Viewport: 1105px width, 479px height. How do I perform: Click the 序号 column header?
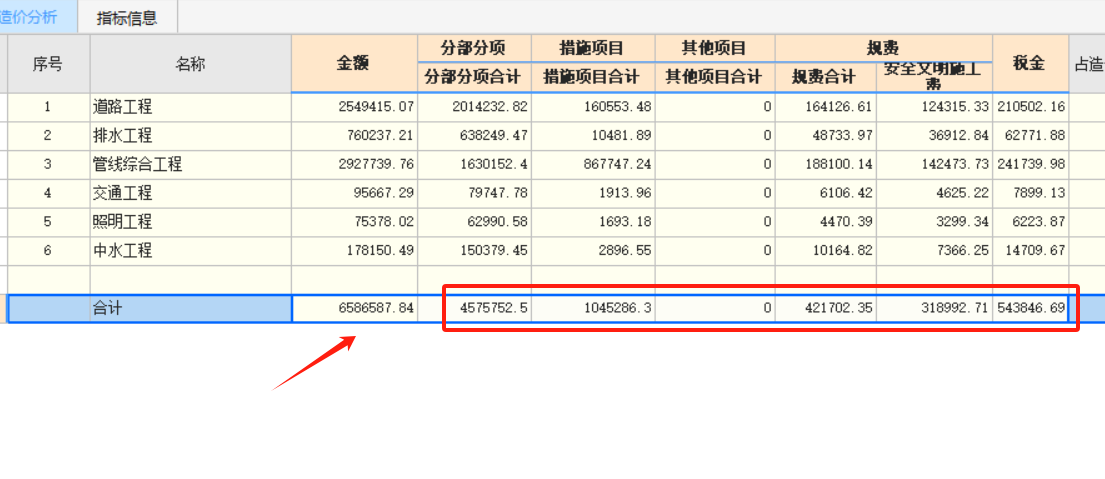click(48, 64)
